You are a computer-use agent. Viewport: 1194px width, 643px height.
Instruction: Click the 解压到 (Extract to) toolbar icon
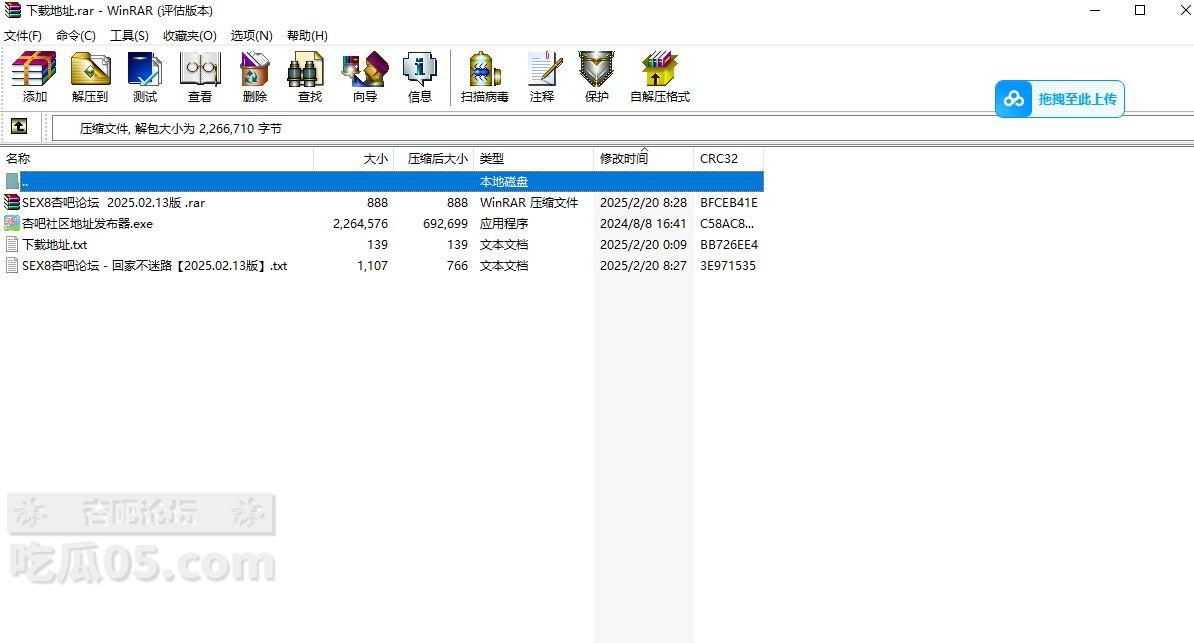[90, 70]
